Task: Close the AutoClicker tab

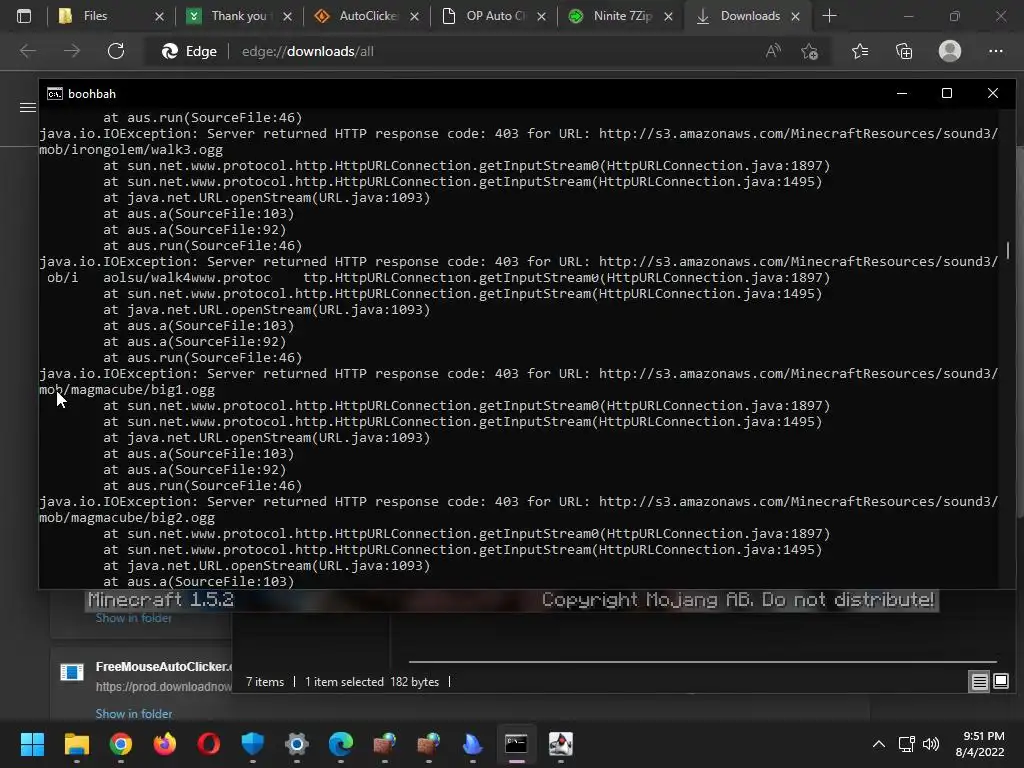Action: pos(415,17)
